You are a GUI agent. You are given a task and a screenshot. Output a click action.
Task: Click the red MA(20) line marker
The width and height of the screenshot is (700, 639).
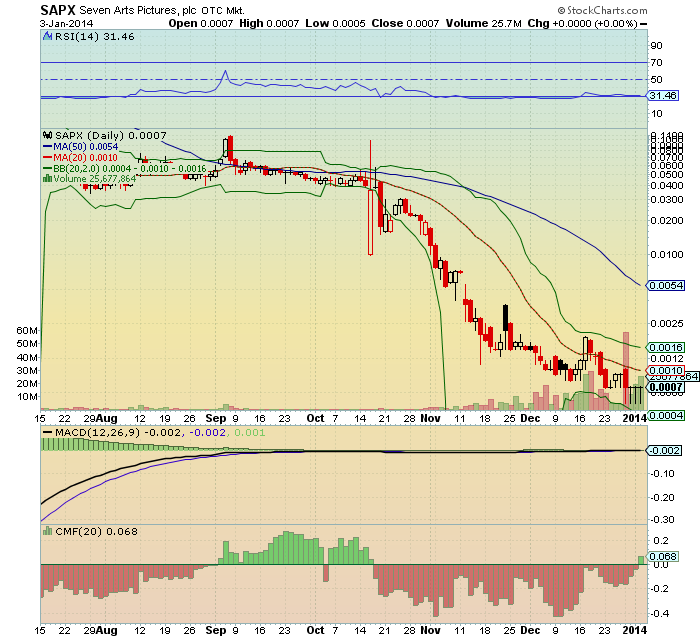(x=47, y=157)
